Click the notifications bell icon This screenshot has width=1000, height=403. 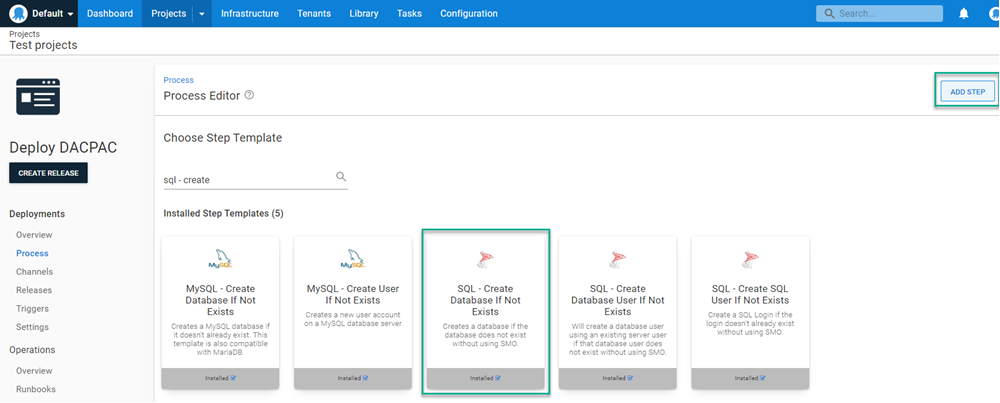pos(964,14)
